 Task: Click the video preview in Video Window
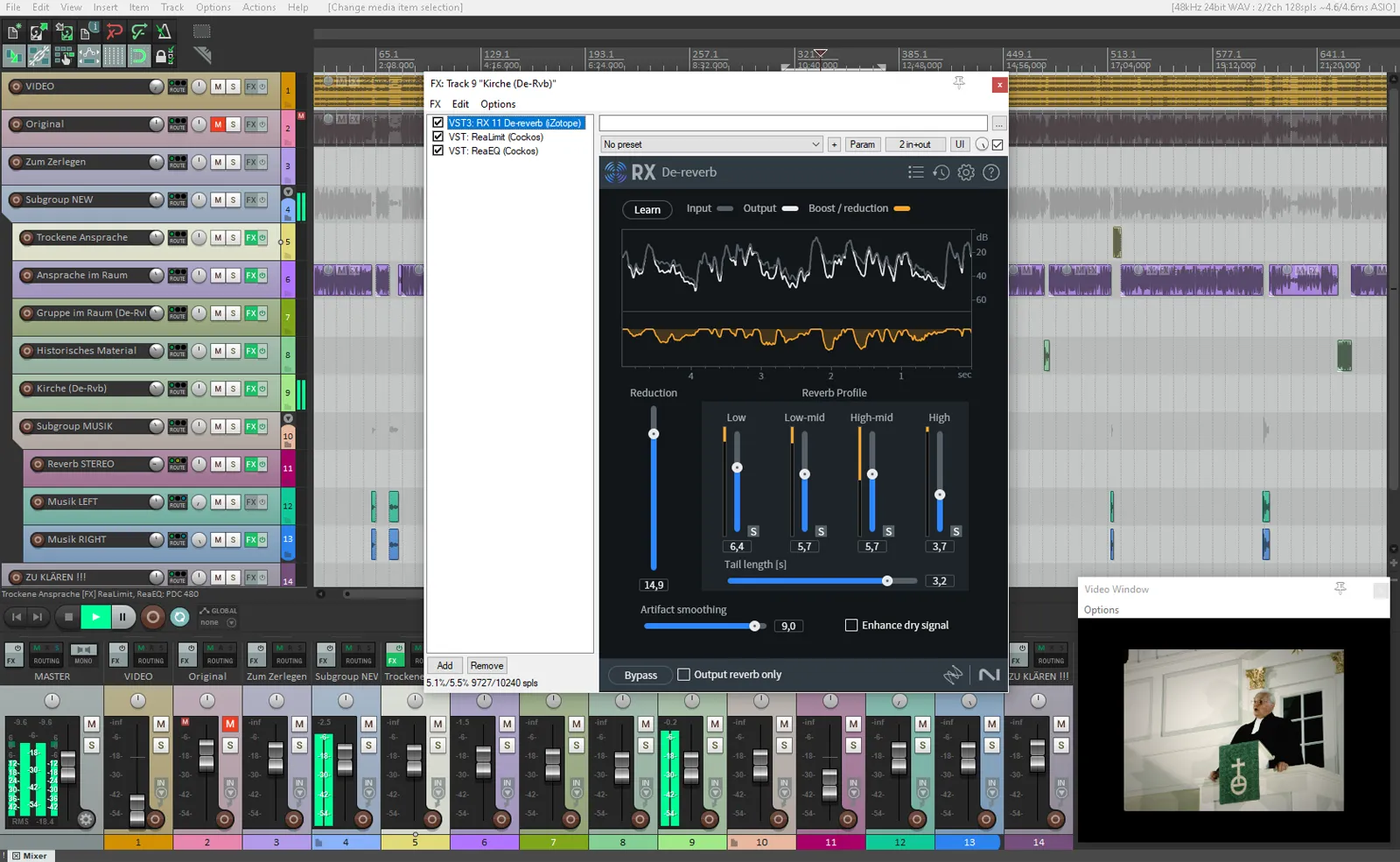(1234, 730)
